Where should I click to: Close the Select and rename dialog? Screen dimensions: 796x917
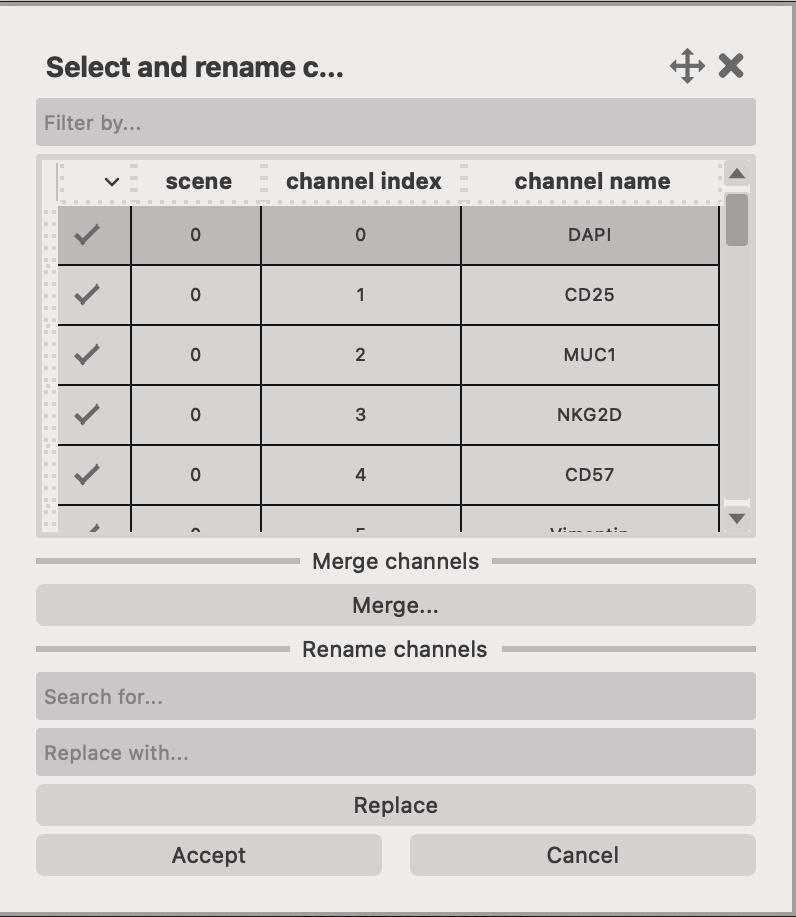coord(731,67)
